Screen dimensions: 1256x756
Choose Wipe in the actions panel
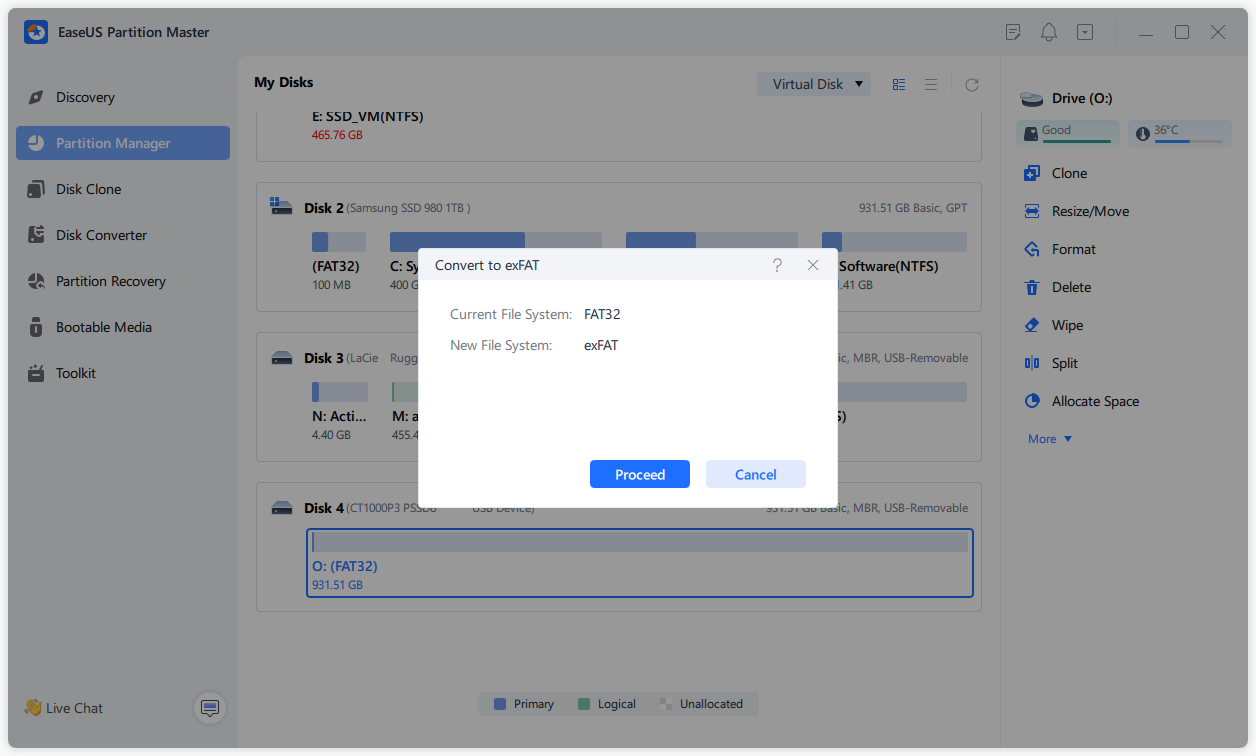point(1067,325)
